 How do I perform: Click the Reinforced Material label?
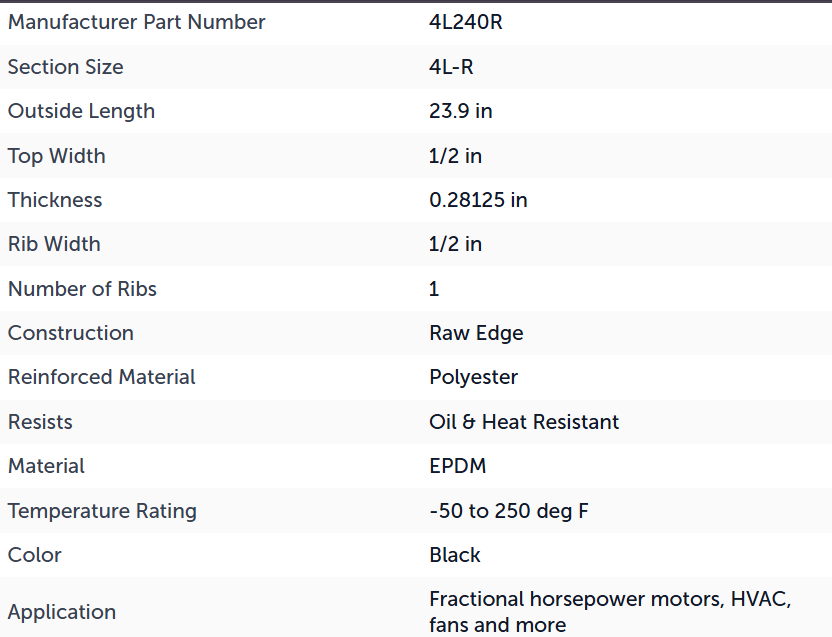tap(101, 377)
